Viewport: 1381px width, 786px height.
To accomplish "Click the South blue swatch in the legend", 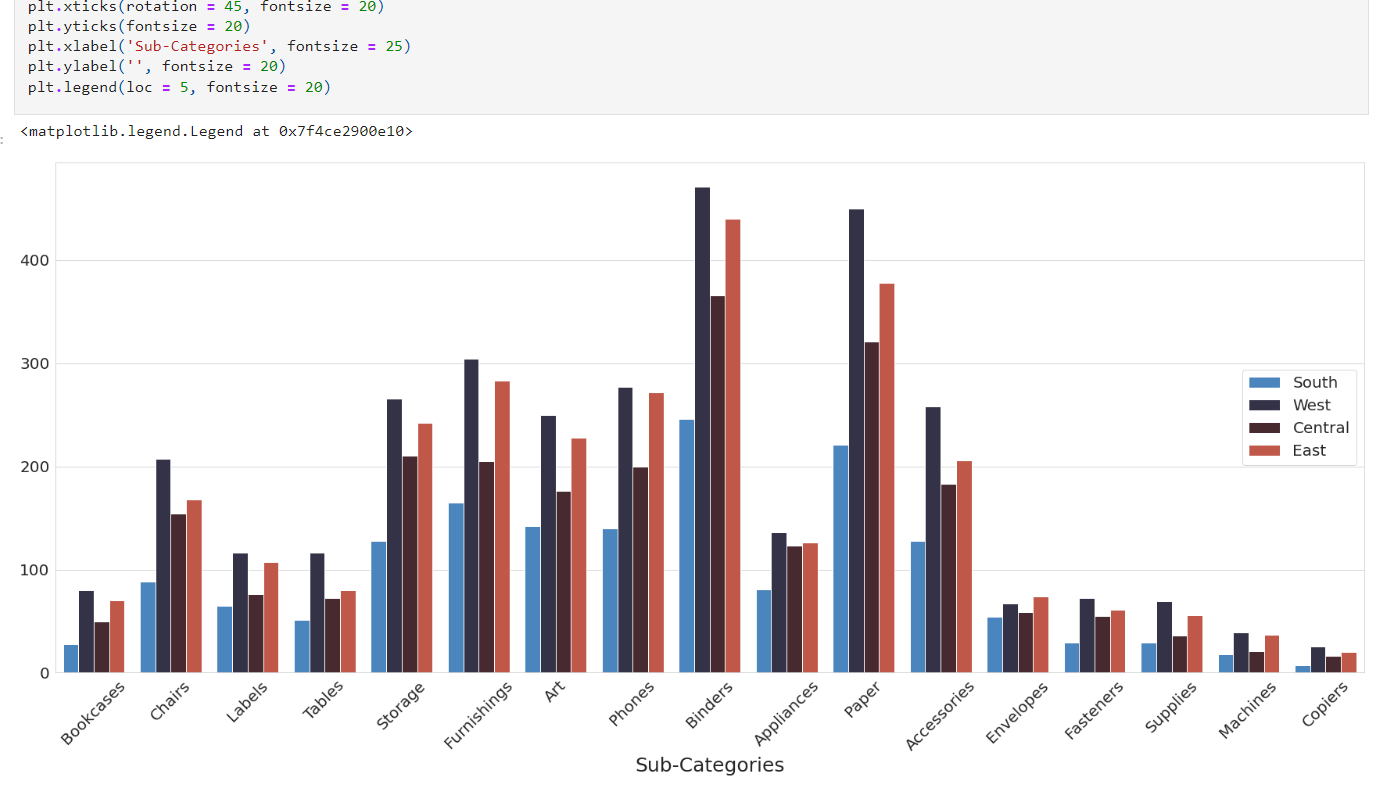I will 1264,382.
